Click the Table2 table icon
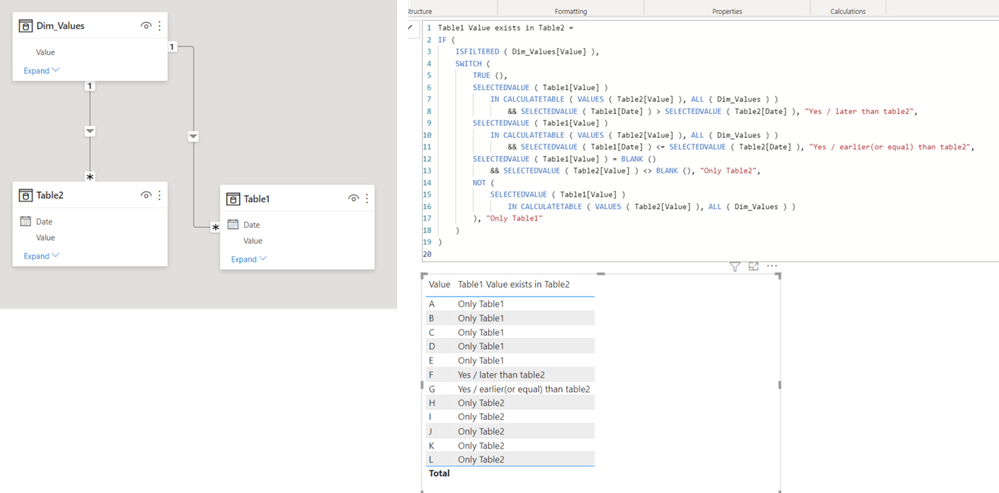999x493 pixels. click(25, 195)
